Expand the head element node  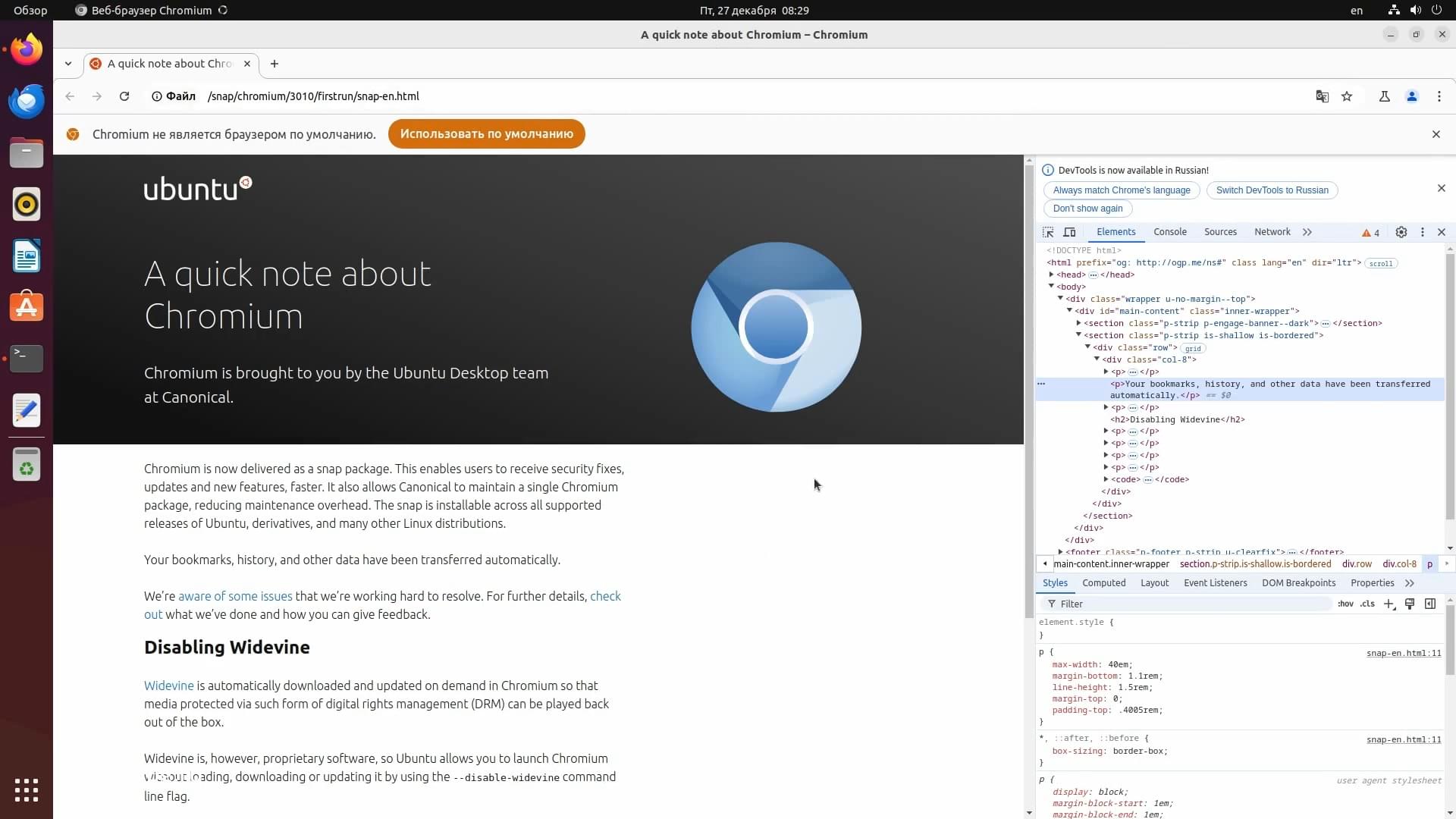click(x=1051, y=275)
